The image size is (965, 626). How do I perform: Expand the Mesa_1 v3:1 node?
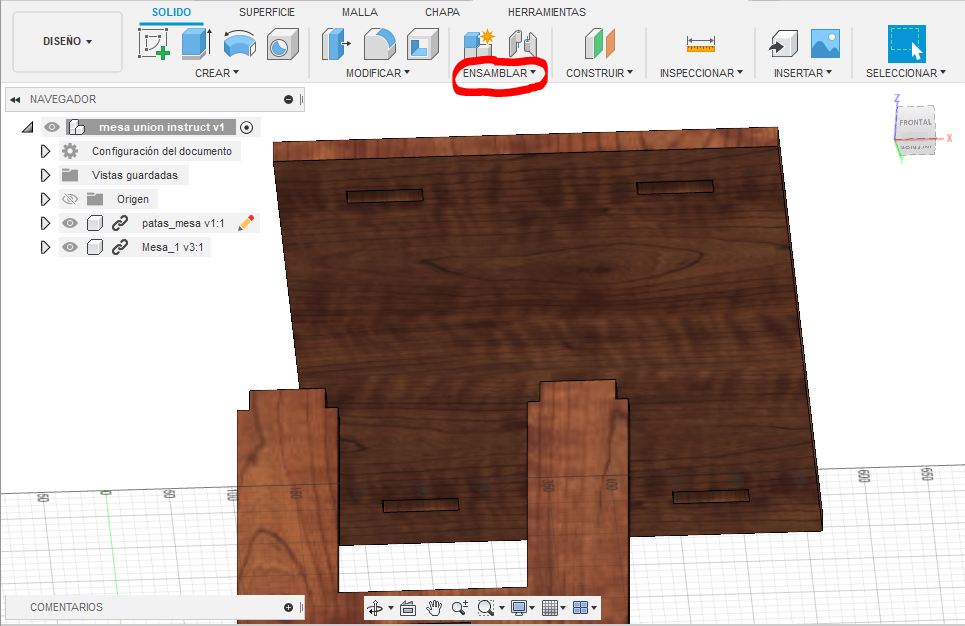(x=45, y=247)
